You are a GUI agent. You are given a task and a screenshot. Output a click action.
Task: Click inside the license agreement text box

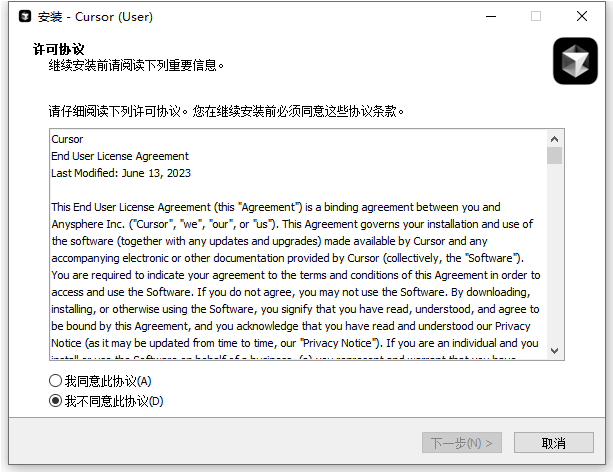point(299,244)
